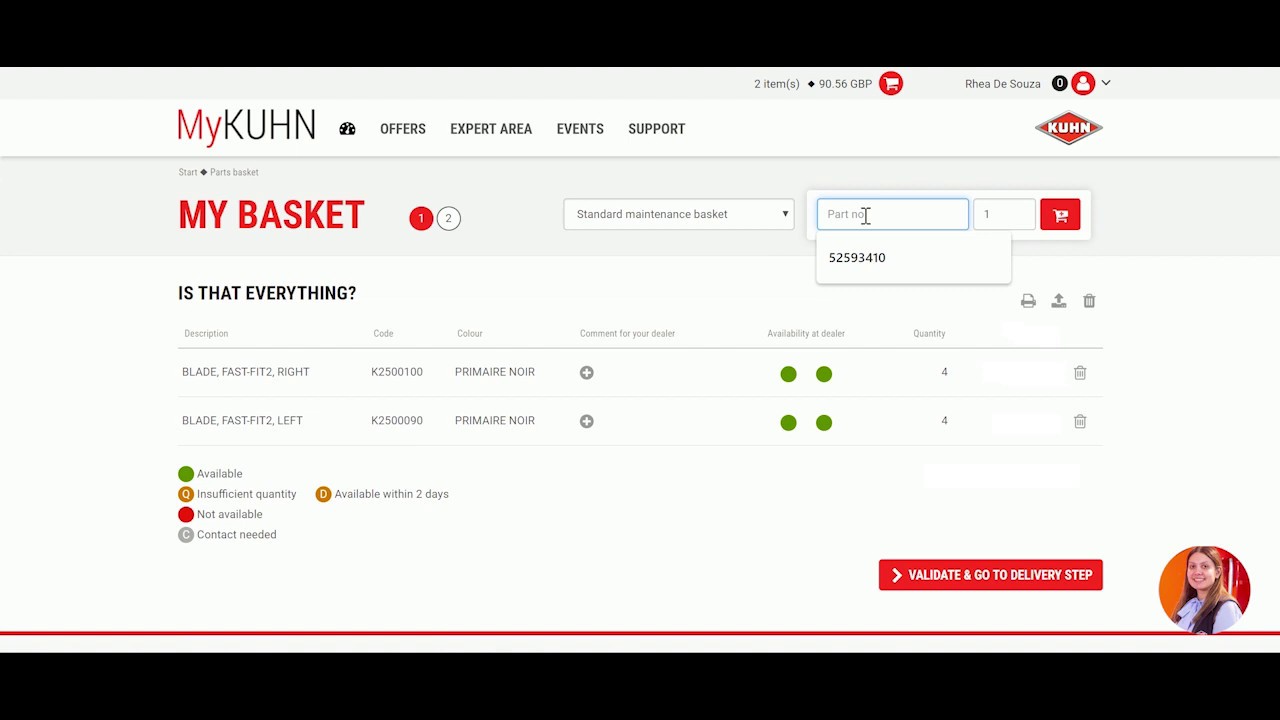This screenshot has height=720, width=1280.
Task: Print the basket with the printer icon
Action: 1028,301
